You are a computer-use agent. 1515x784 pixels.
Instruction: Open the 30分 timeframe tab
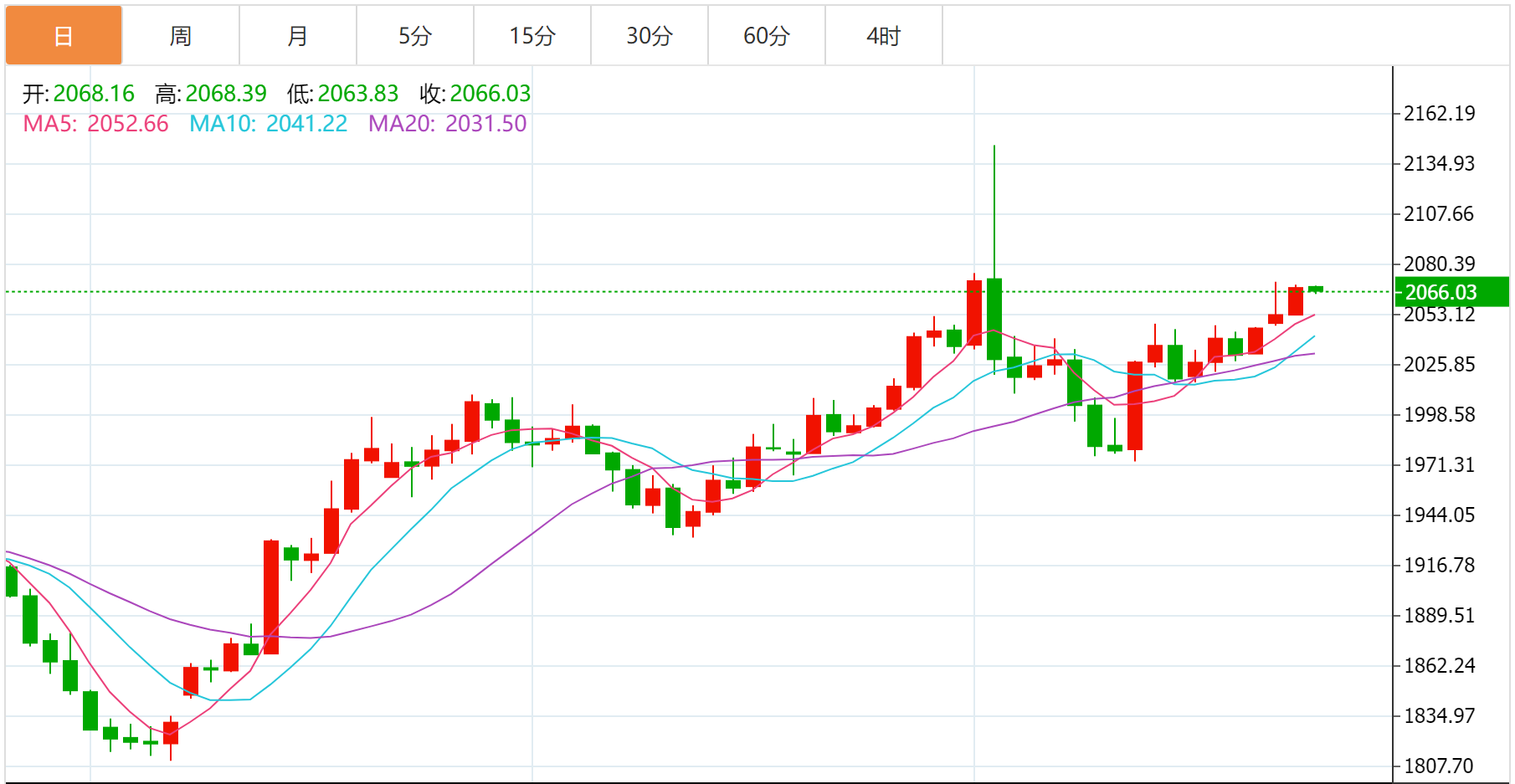click(x=650, y=35)
